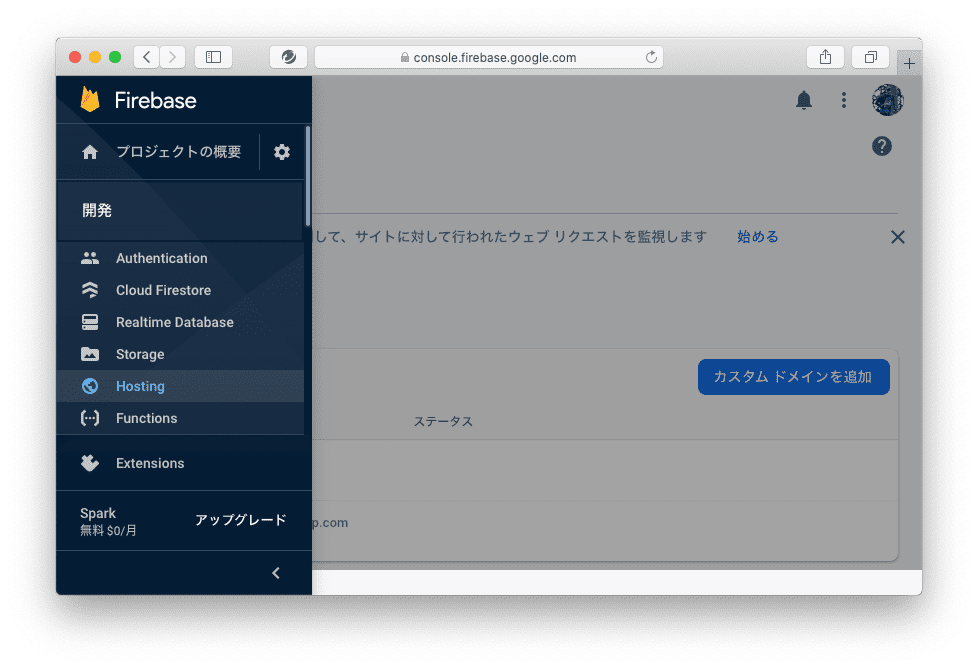Screen dimensions: 978x669
Task: Click アップグレード to upgrade plan
Action: point(241,520)
